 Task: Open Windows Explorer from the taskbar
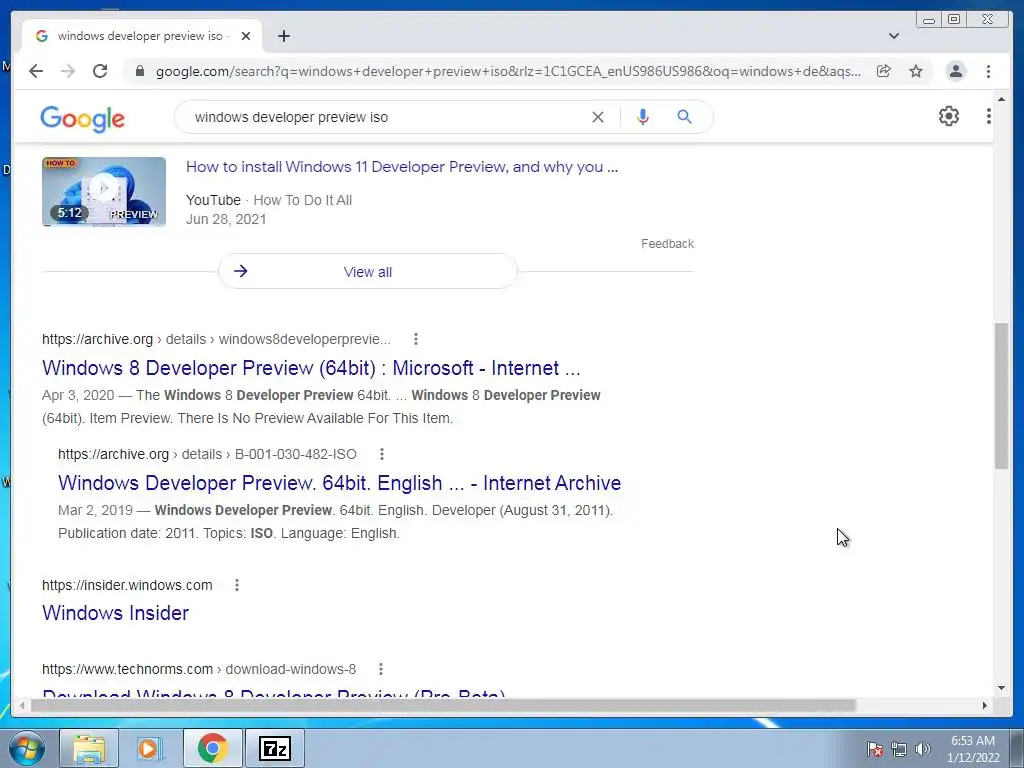point(89,748)
